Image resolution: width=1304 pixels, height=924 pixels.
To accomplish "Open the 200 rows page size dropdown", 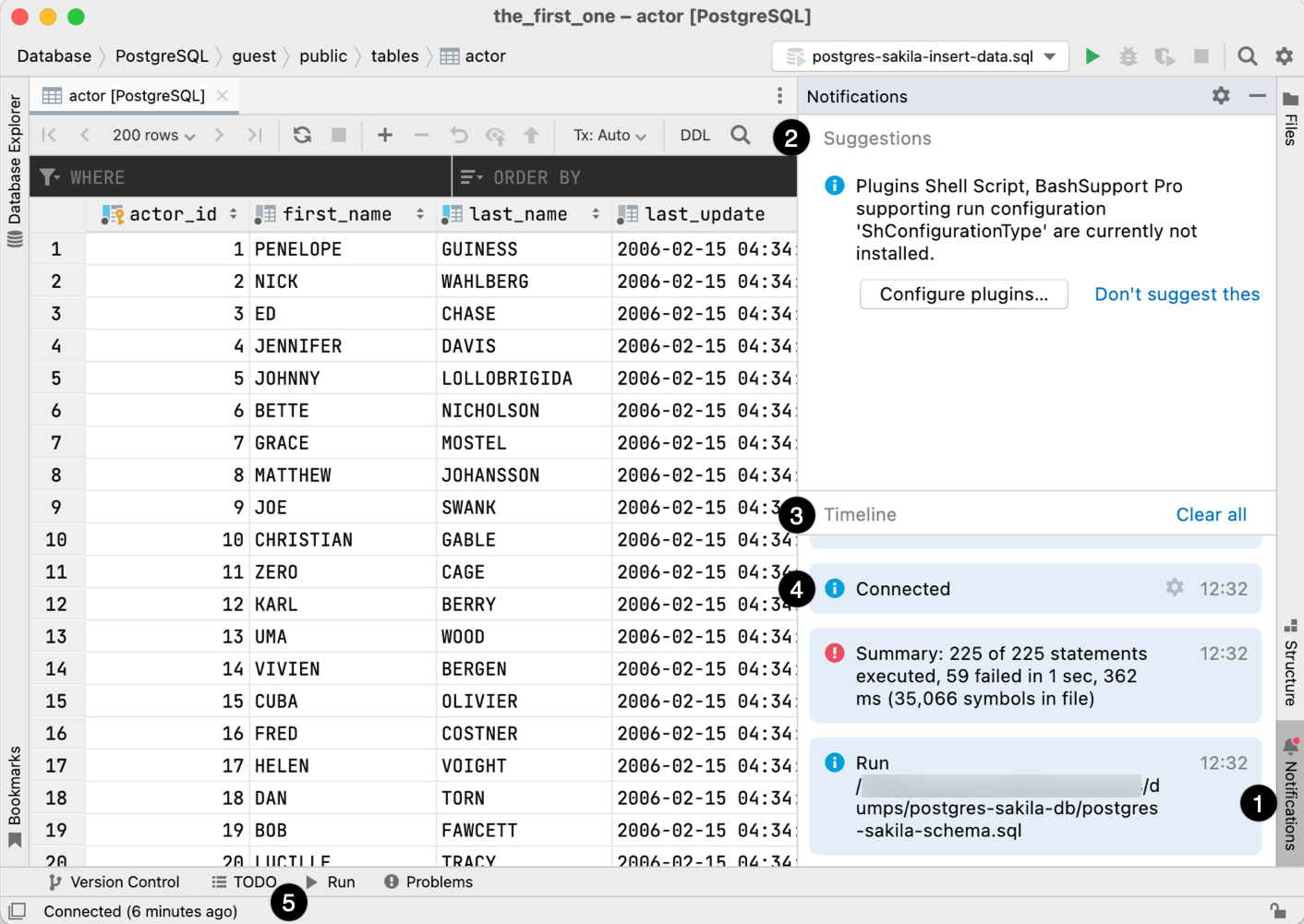I will 153,135.
